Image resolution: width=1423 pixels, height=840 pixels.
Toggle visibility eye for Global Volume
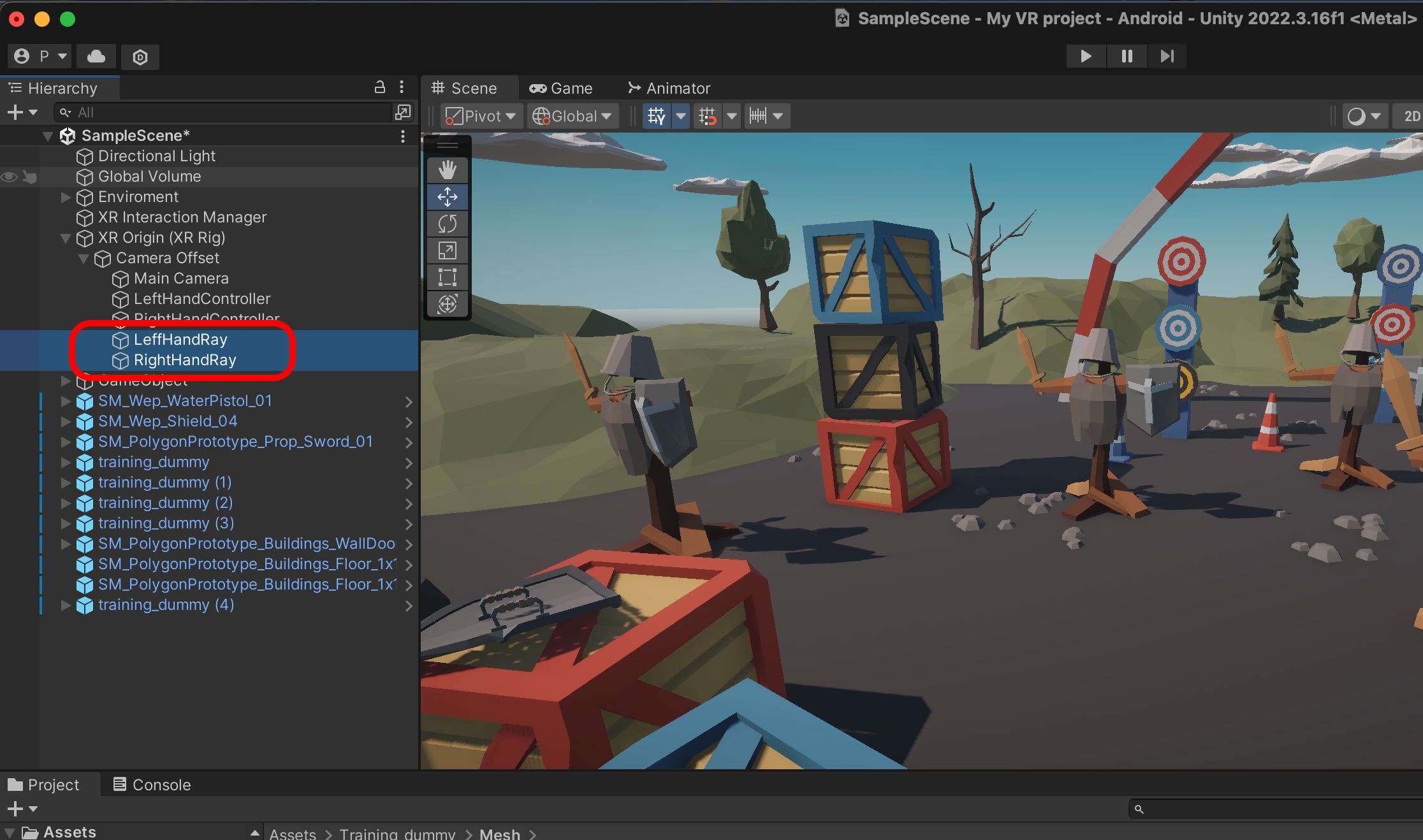click(9, 177)
